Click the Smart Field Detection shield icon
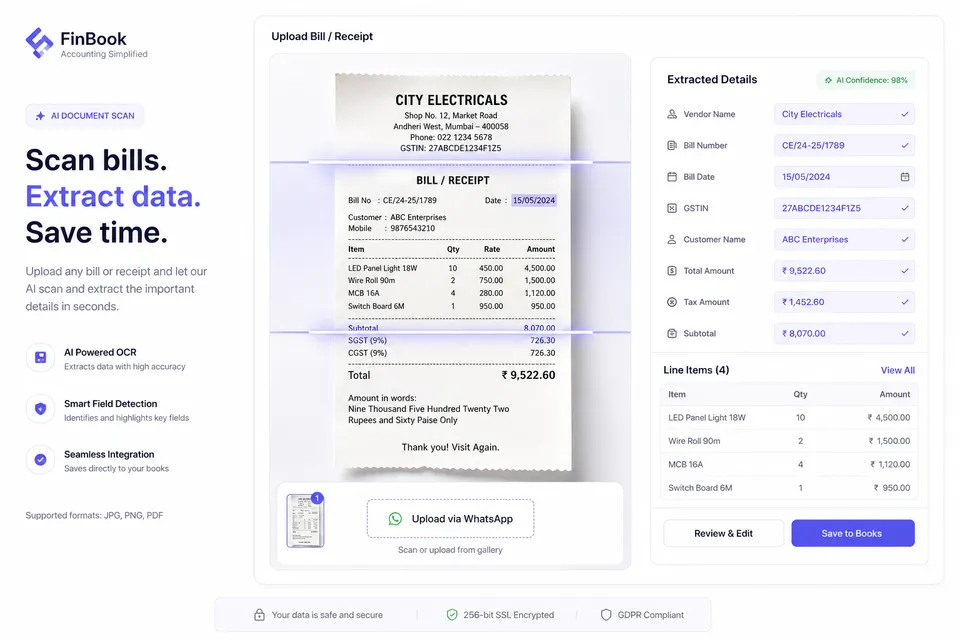Viewport: 960px width, 640px height. click(x=40, y=408)
